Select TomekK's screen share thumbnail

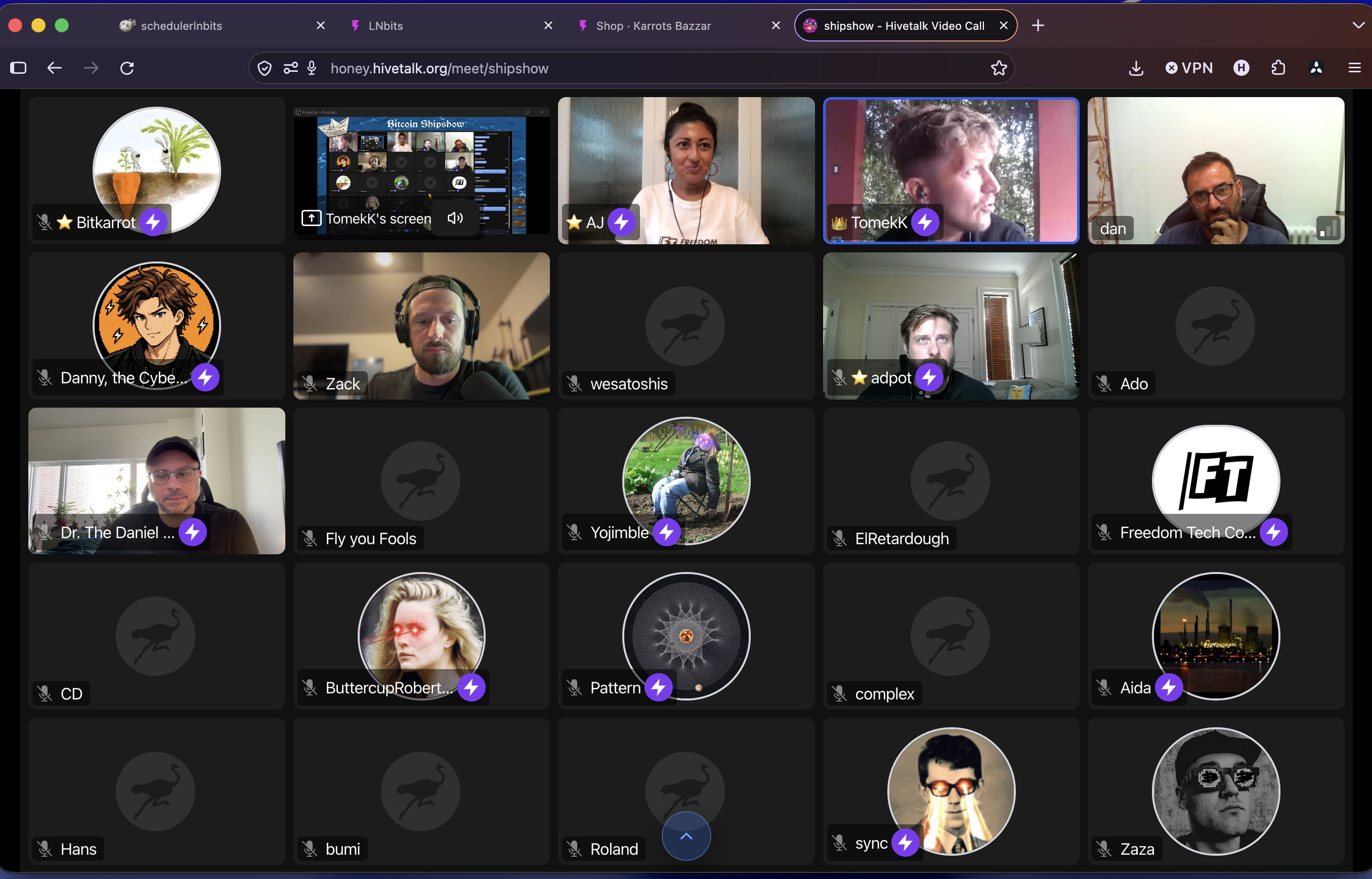tap(421, 170)
